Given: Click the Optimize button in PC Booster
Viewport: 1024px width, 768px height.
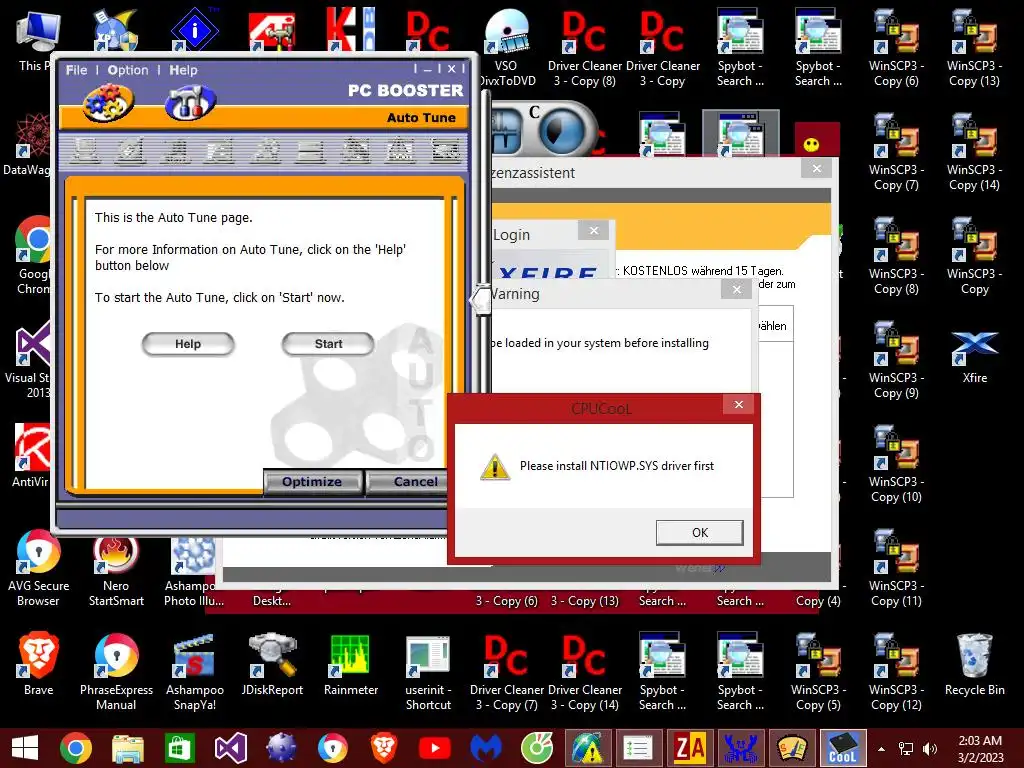Looking at the screenshot, I should click(x=312, y=482).
